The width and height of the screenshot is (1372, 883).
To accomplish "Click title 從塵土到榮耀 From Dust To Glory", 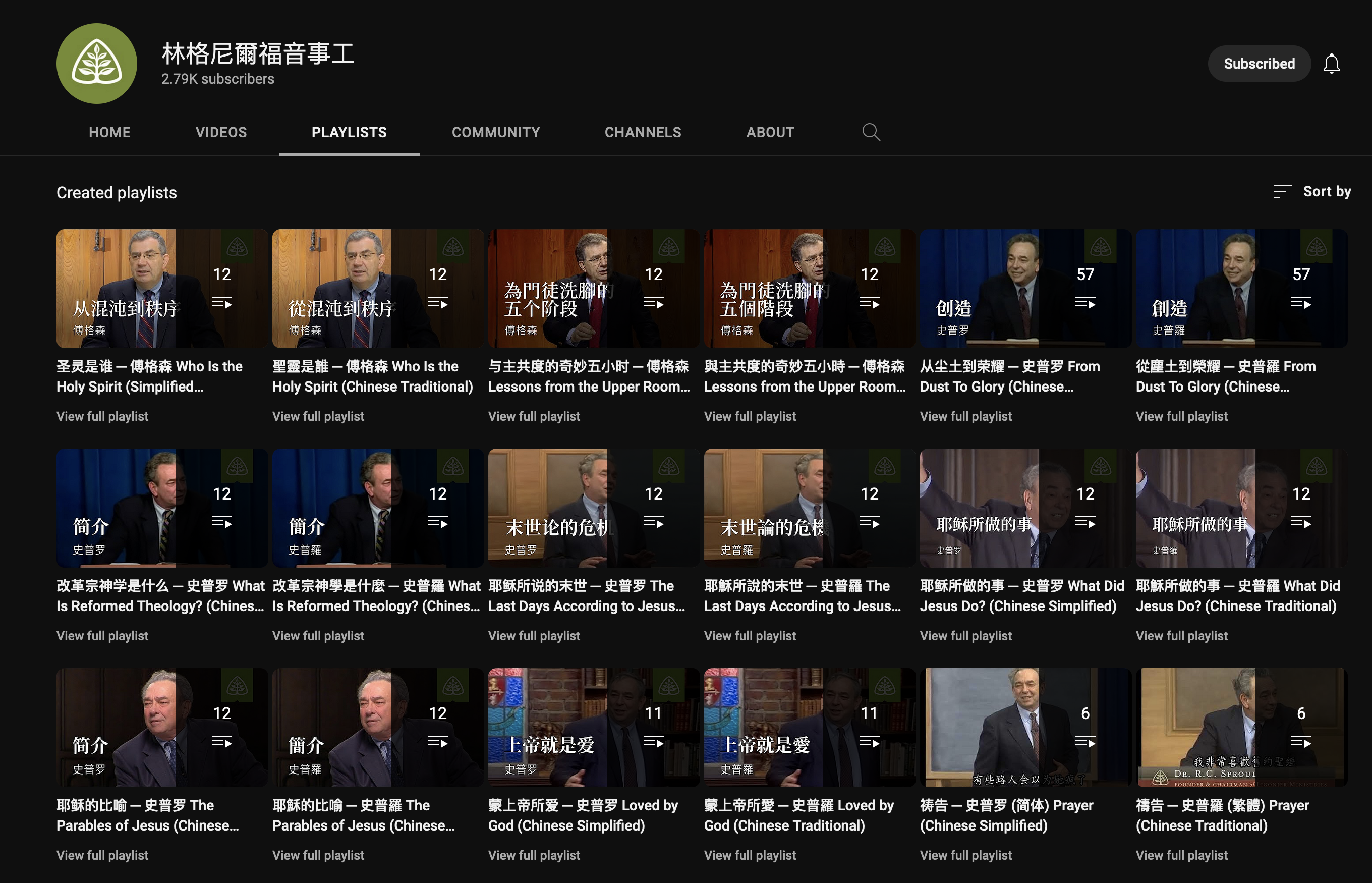I will [1226, 377].
